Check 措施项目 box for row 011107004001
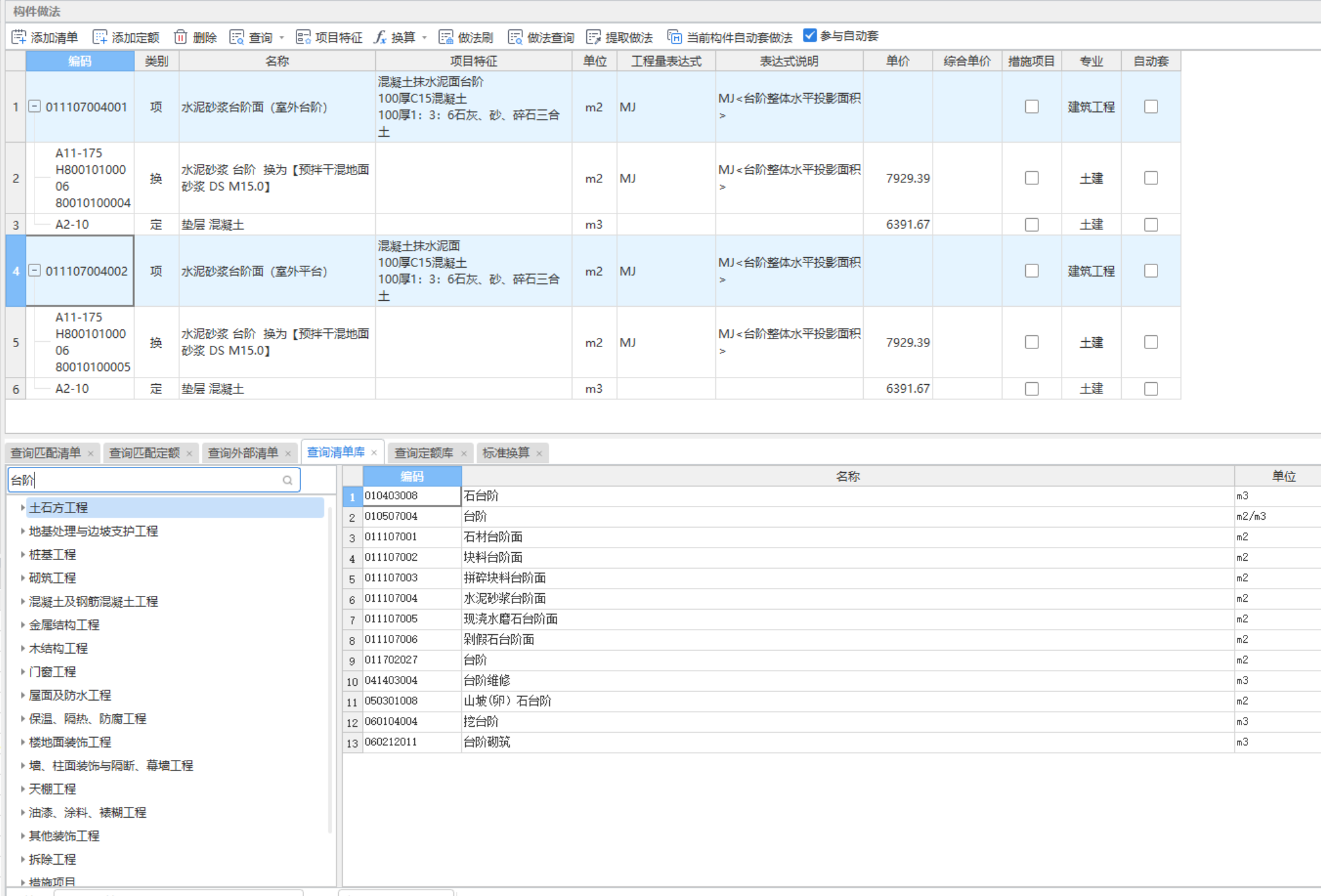 tap(1031, 107)
